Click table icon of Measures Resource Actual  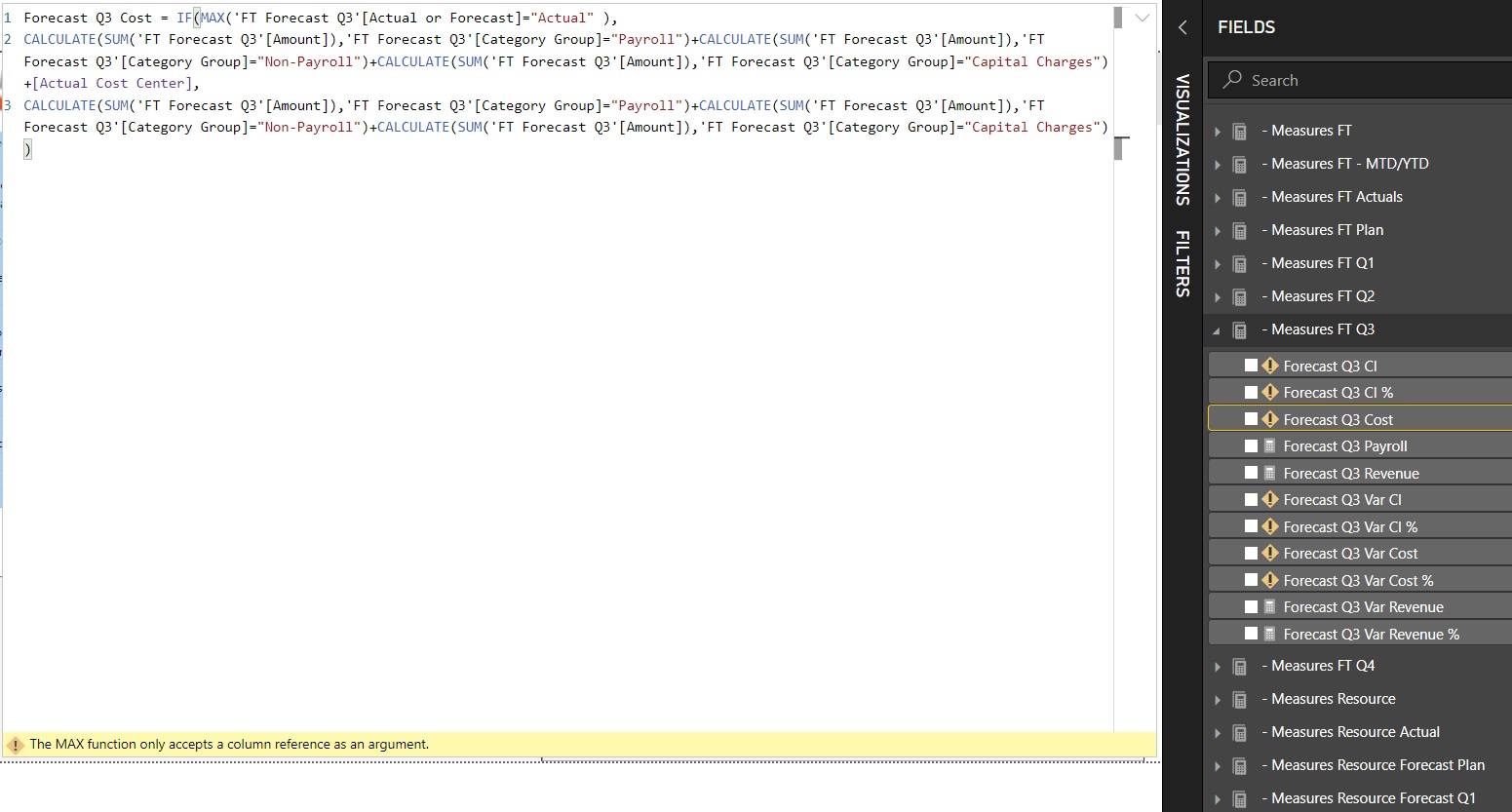tap(1240, 732)
